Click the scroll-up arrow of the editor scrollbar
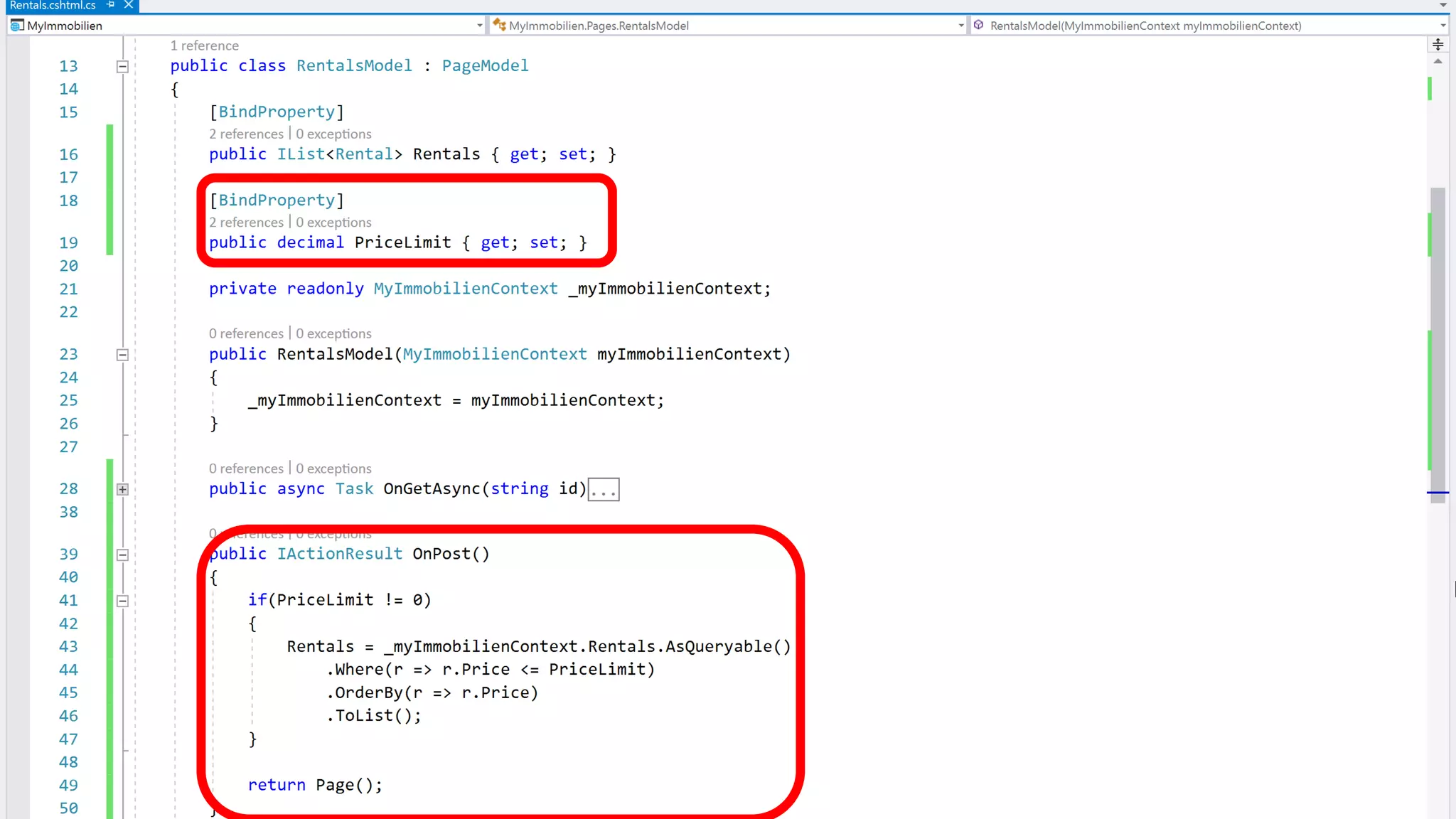1456x819 pixels. tap(1438, 62)
